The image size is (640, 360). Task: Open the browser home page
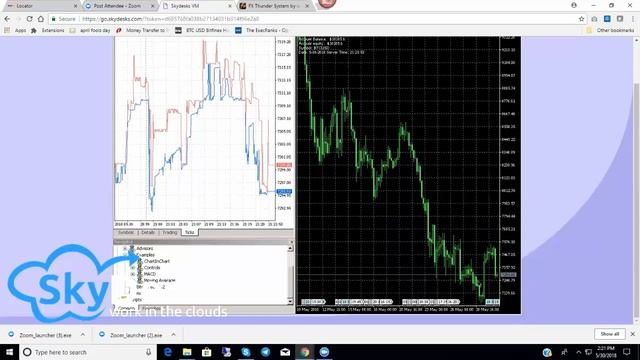(x=41, y=19)
